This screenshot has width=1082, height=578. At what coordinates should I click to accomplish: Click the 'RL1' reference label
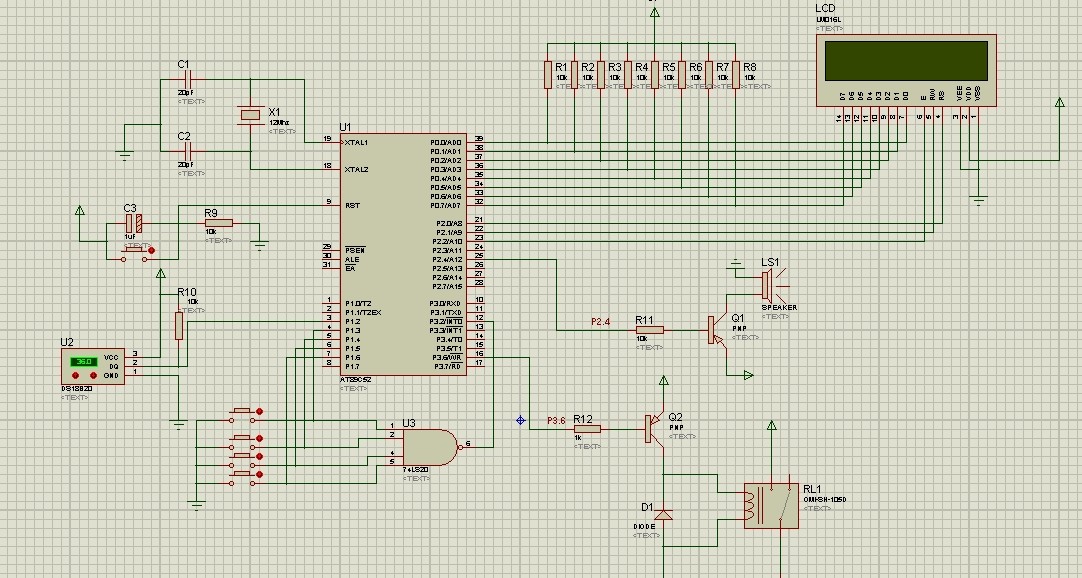coord(813,489)
